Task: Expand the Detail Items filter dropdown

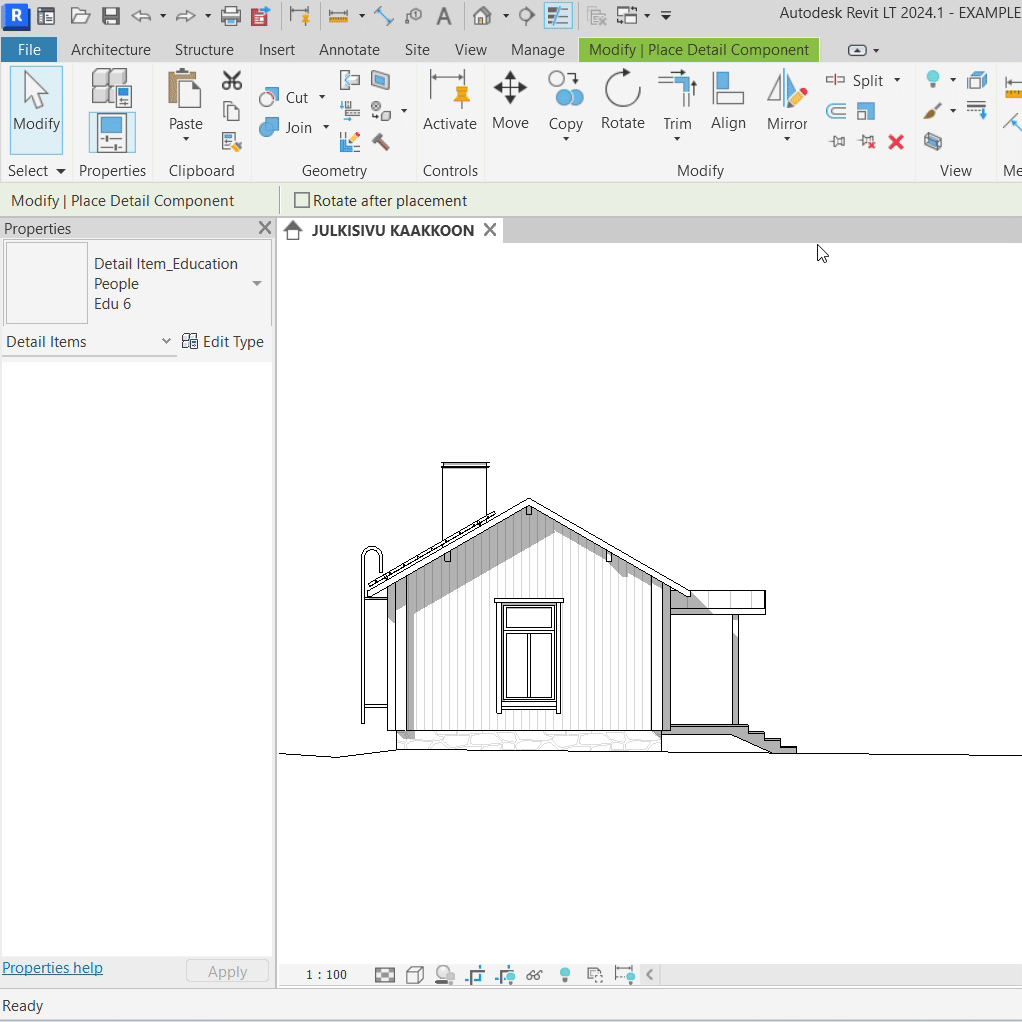Action: click(x=166, y=342)
